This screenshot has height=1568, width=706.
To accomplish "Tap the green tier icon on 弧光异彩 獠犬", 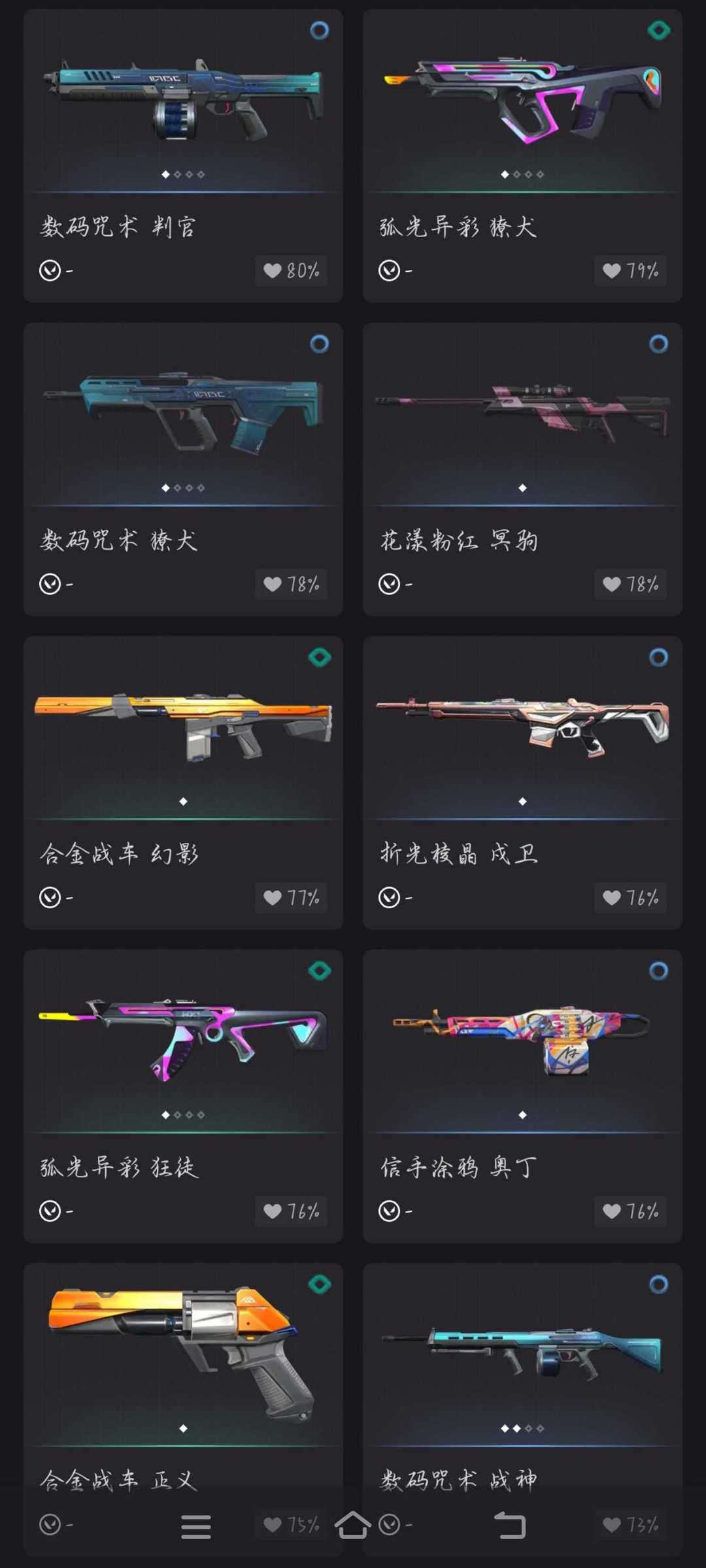I will (658, 30).
